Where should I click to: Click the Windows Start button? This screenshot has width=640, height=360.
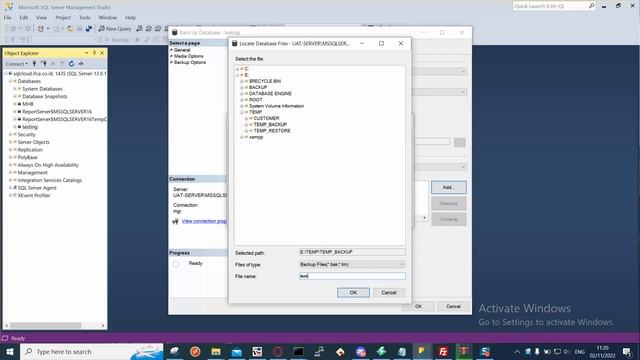10,351
